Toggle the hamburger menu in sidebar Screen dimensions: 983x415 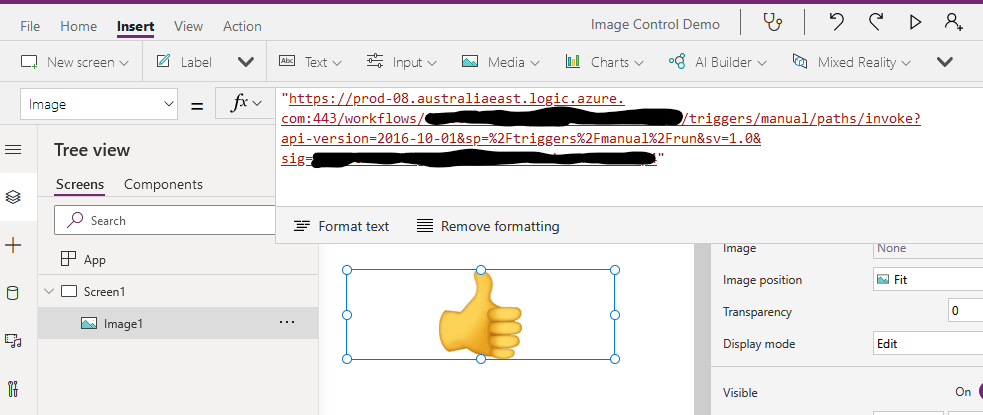pyautogui.click(x=13, y=150)
